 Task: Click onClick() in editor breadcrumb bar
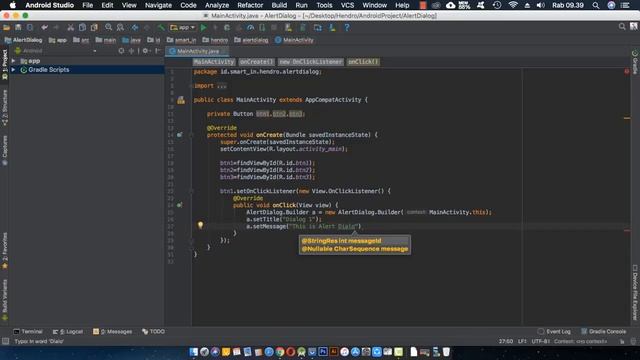coord(363,62)
